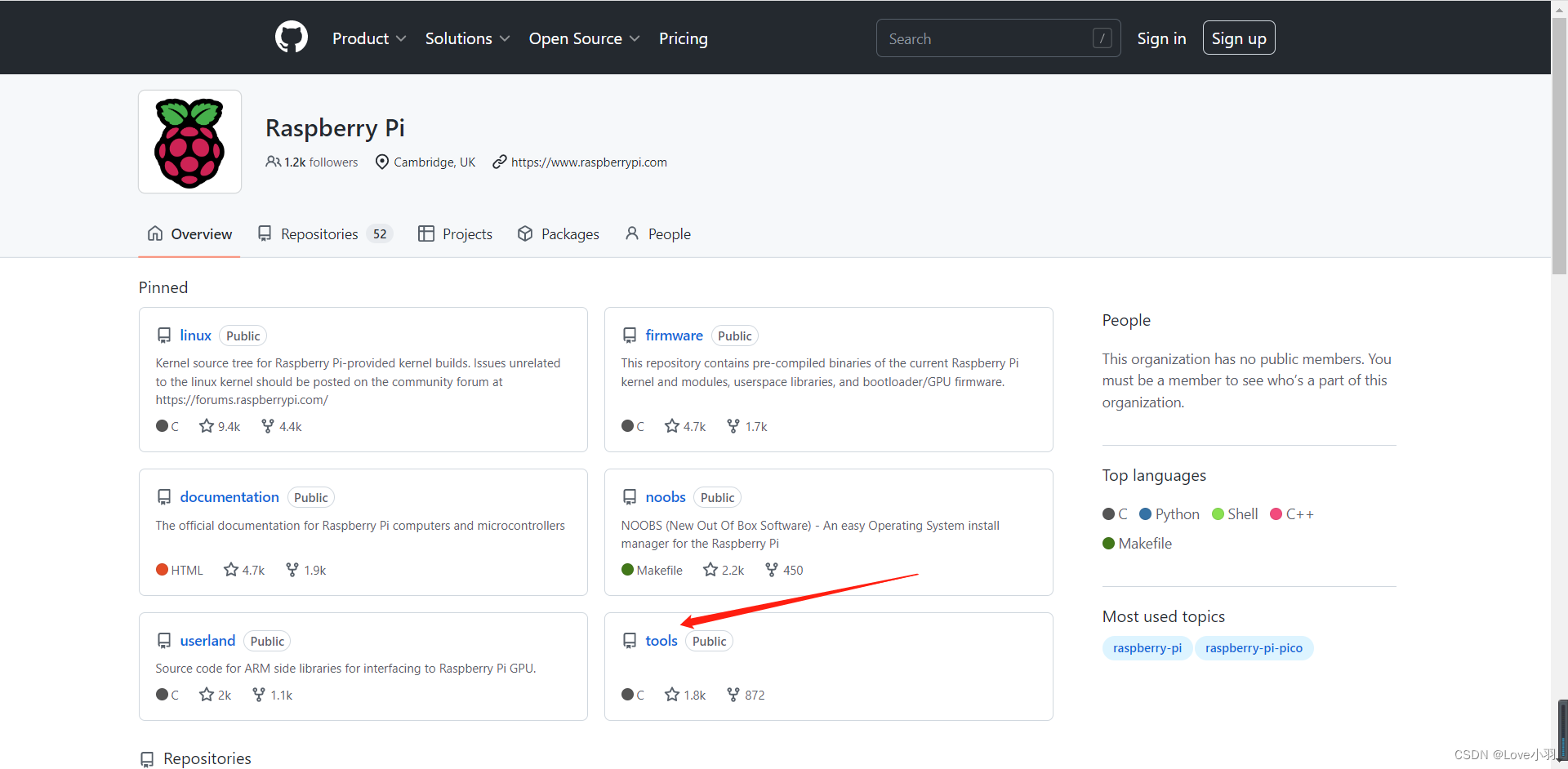
Task: Open the raspberry-pi-pico topic tag
Action: click(1254, 648)
